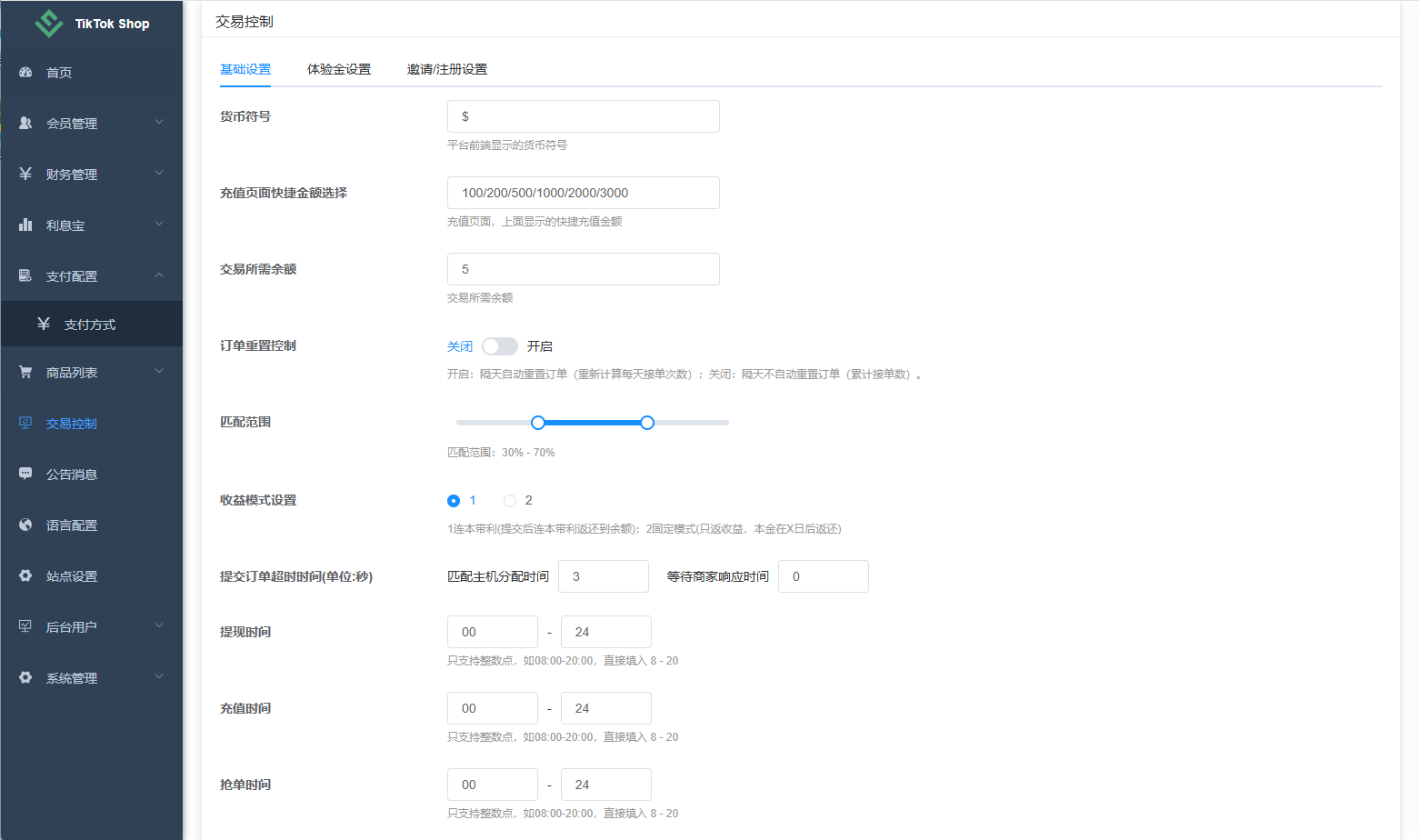Click the 等待商家响应时间 input field
The width and height of the screenshot is (1419, 840).
tap(824, 576)
